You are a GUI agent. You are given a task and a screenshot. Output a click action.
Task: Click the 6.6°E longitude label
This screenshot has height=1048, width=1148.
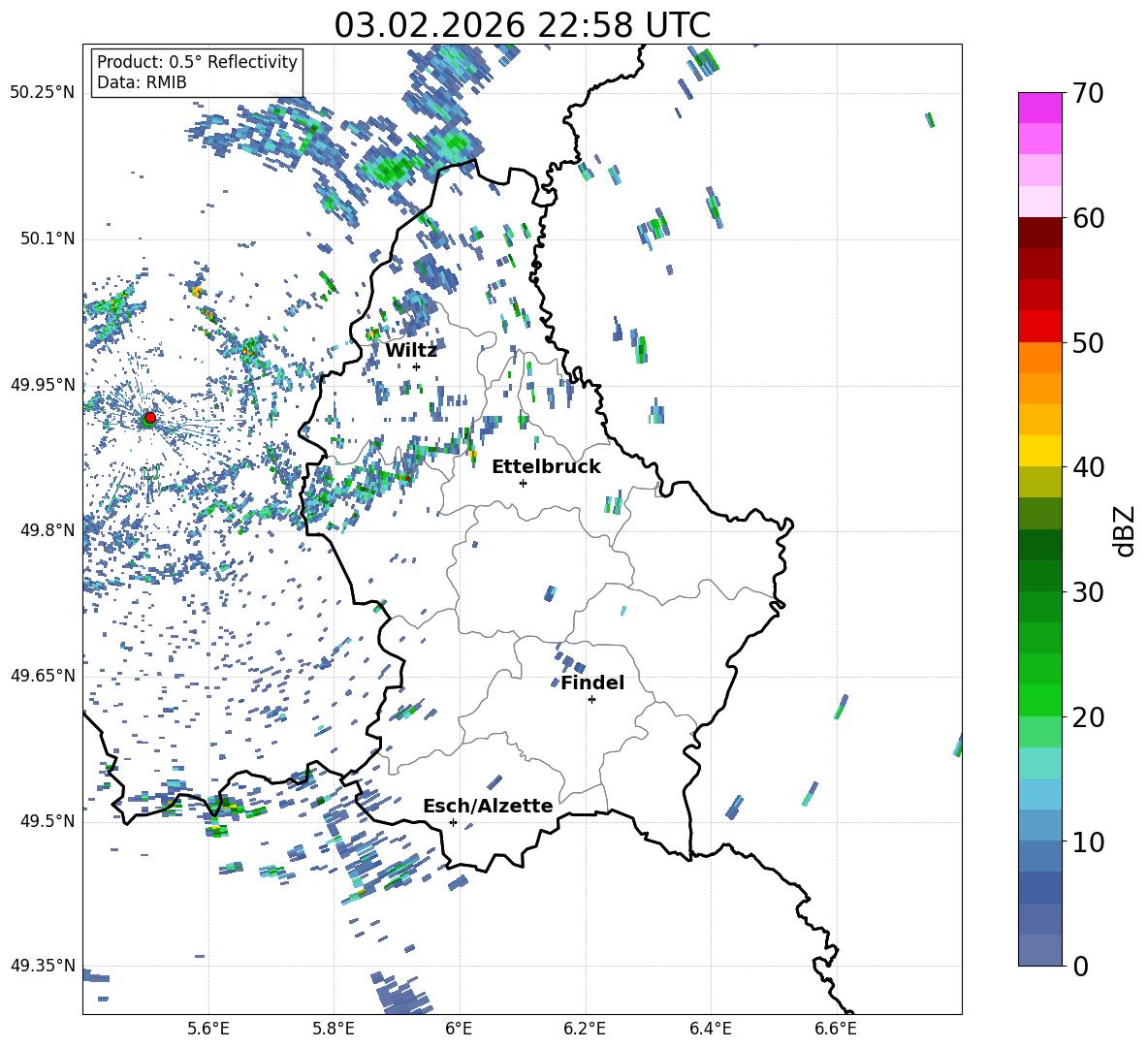[x=836, y=1029]
